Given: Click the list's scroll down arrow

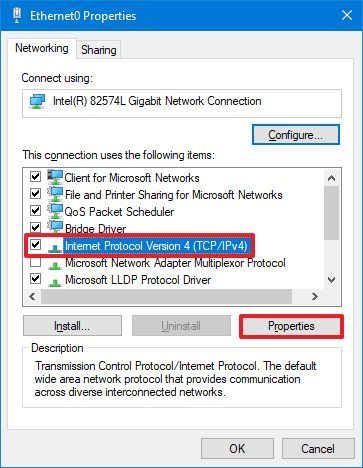Looking at the screenshot, I should (331, 280).
